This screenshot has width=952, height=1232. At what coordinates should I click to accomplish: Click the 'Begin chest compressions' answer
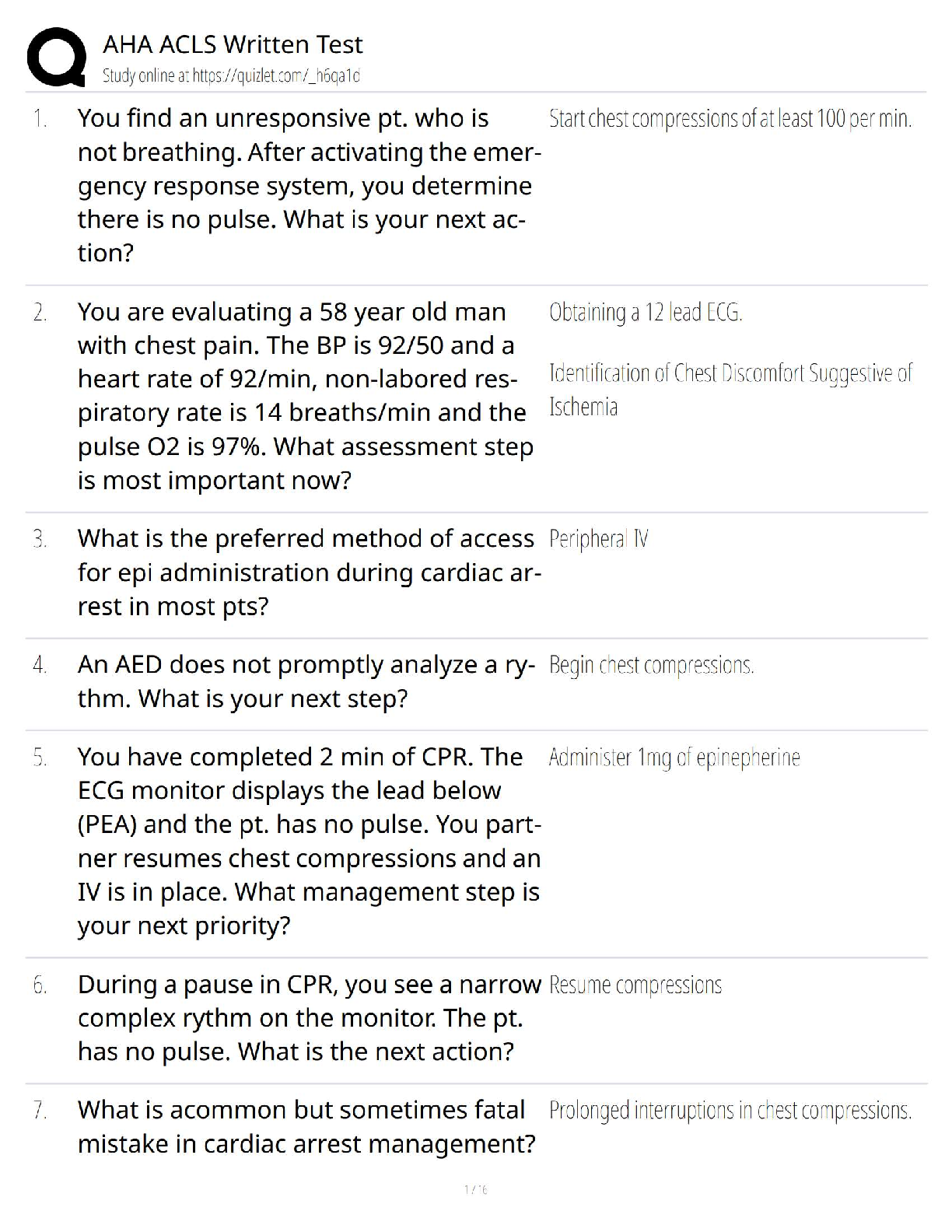click(651, 665)
